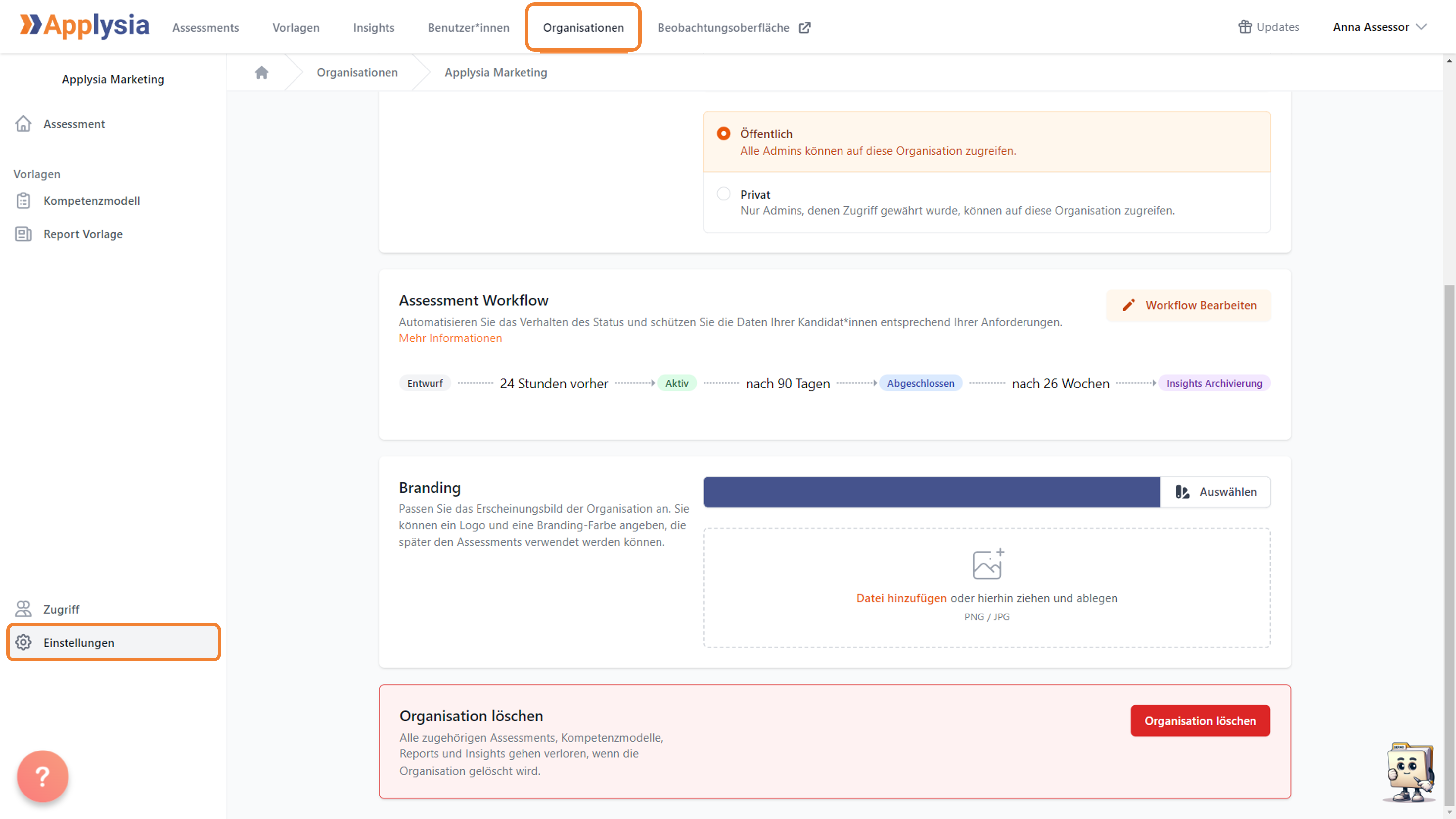Click the 'nach 26 Wochen' workflow text
Viewport: 1456px width, 819px height.
coord(1060,383)
